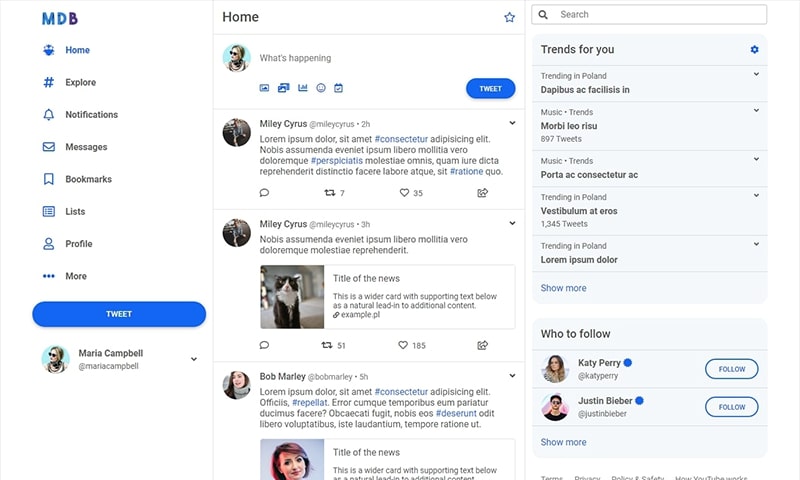800x480 pixels.
Task: Click the cat news card thumbnail
Action: [x=292, y=297]
